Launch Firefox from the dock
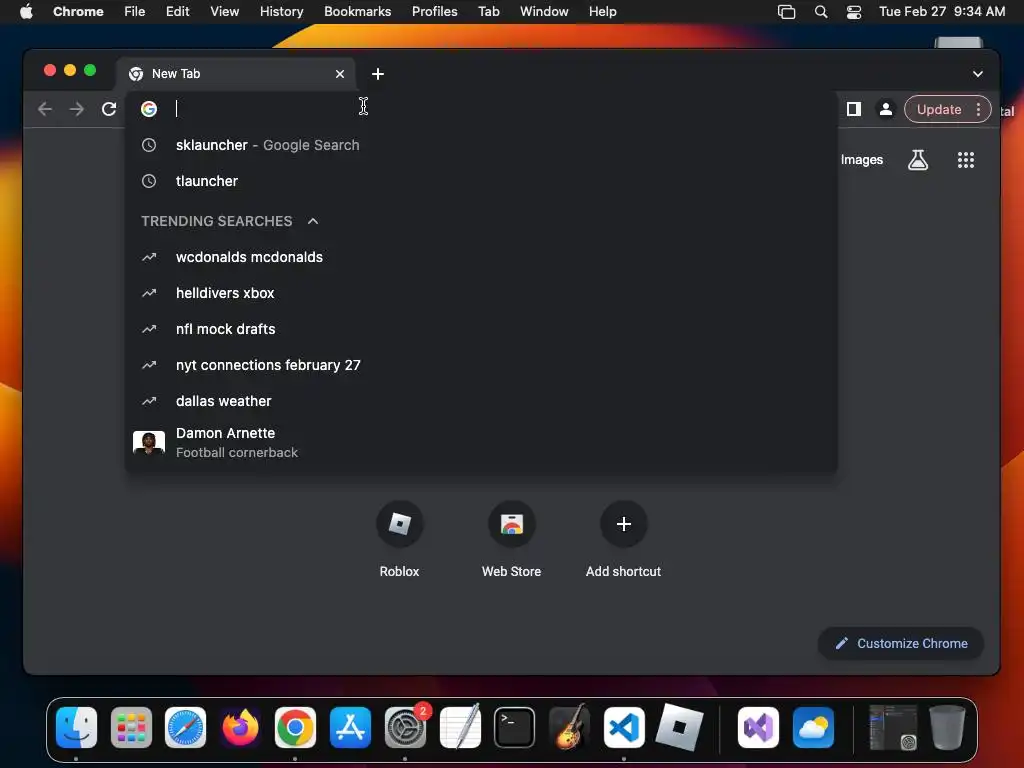 click(240, 728)
